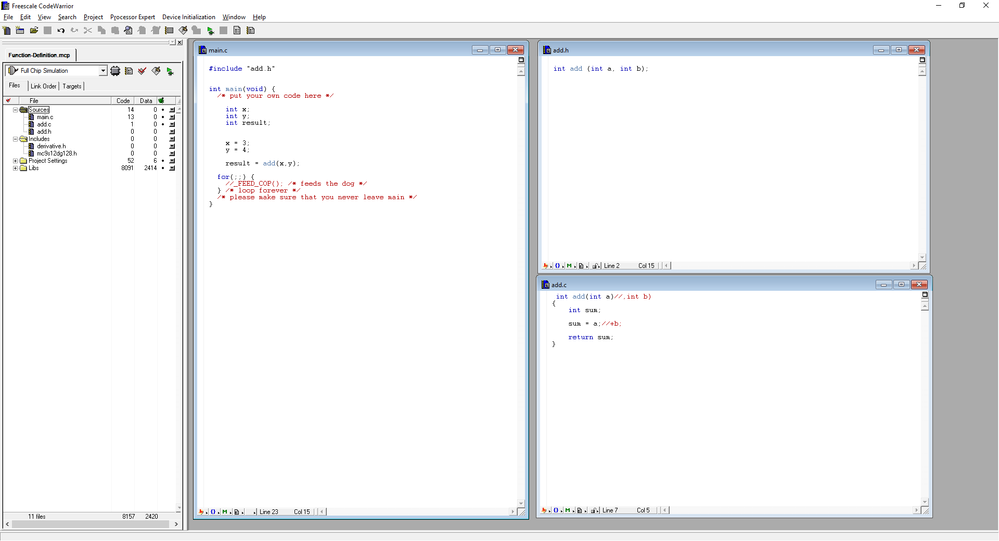Open target settings chip icon in project panel
This screenshot has height=541, width=999.
point(115,71)
